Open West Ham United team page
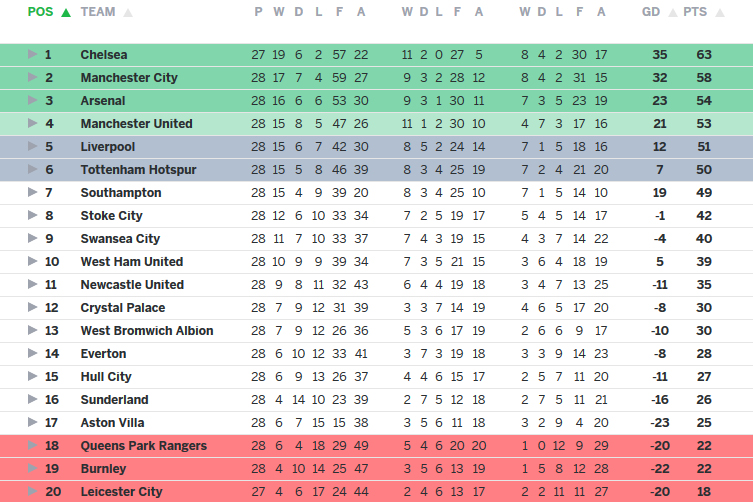 [x=131, y=261]
